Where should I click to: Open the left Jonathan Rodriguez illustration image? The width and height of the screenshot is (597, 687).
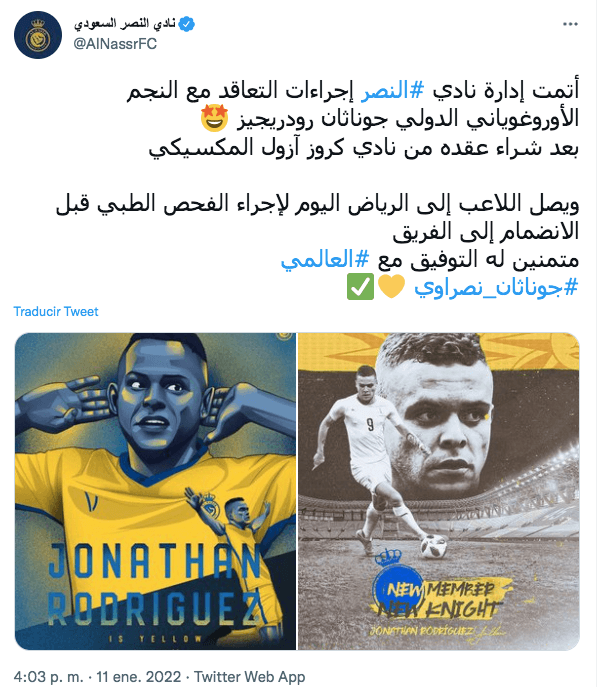coord(155,491)
